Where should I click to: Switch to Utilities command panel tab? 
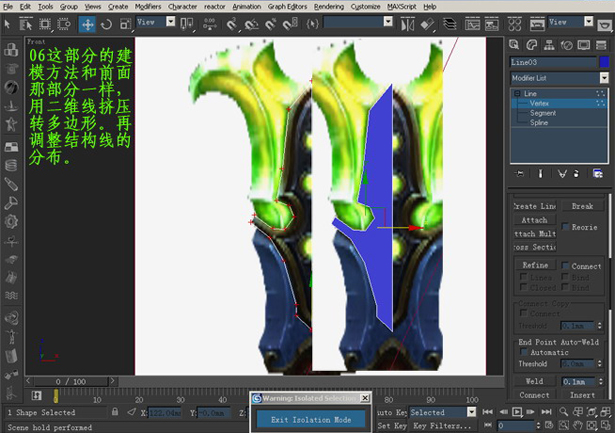point(601,45)
